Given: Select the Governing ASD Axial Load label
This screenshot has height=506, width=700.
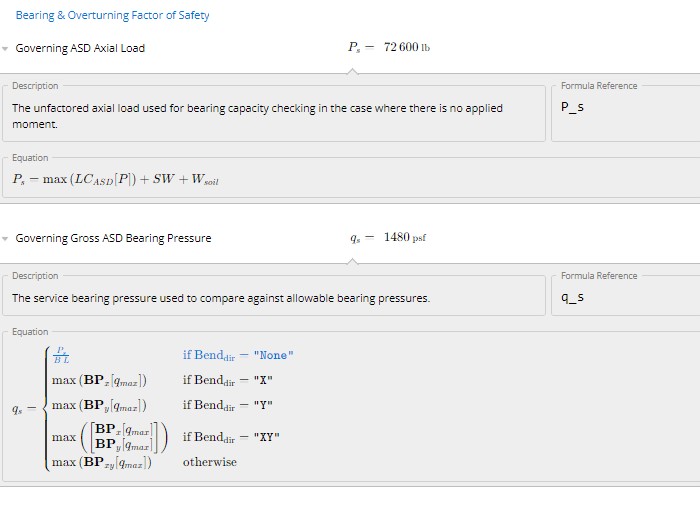Looking at the screenshot, I should [x=80, y=48].
